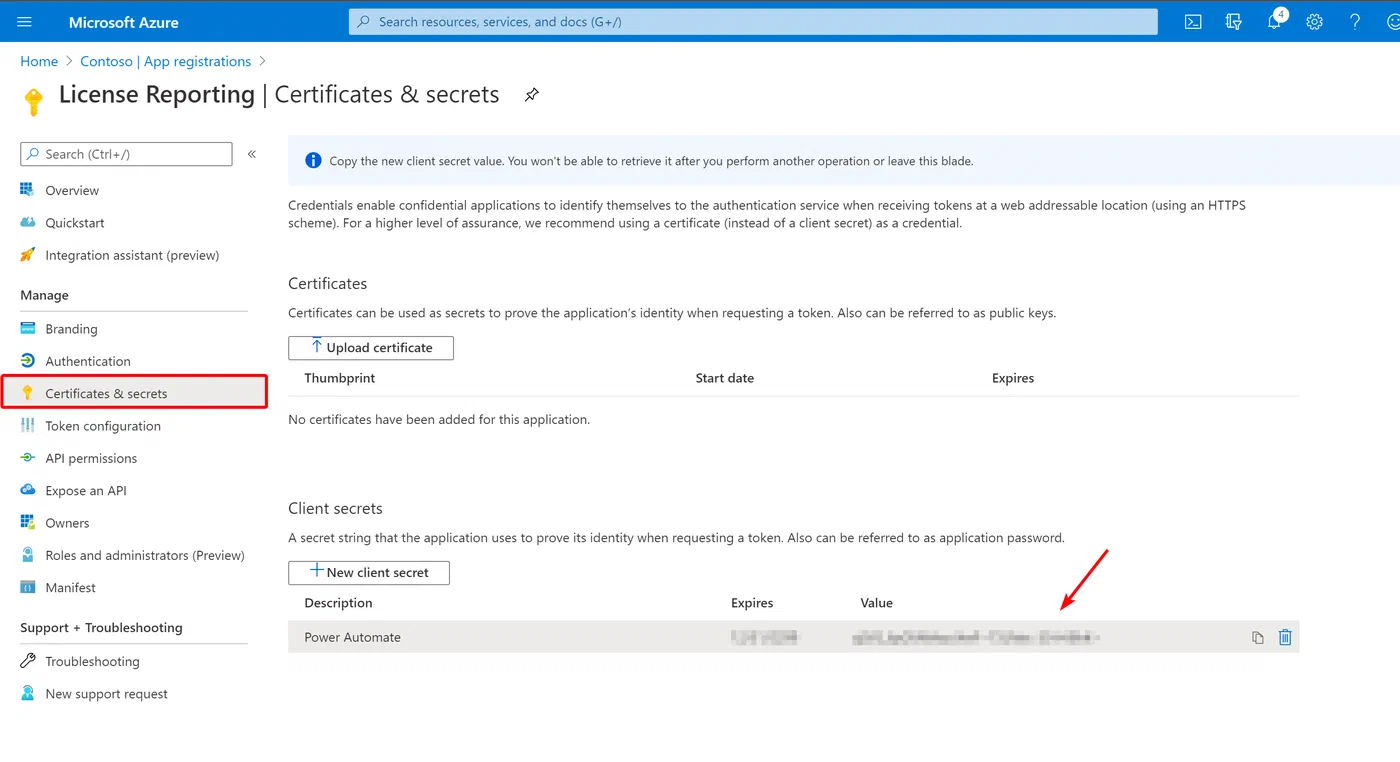Image resolution: width=1400 pixels, height=762 pixels.
Task: Click the Thumbprint column header
Action: point(340,378)
